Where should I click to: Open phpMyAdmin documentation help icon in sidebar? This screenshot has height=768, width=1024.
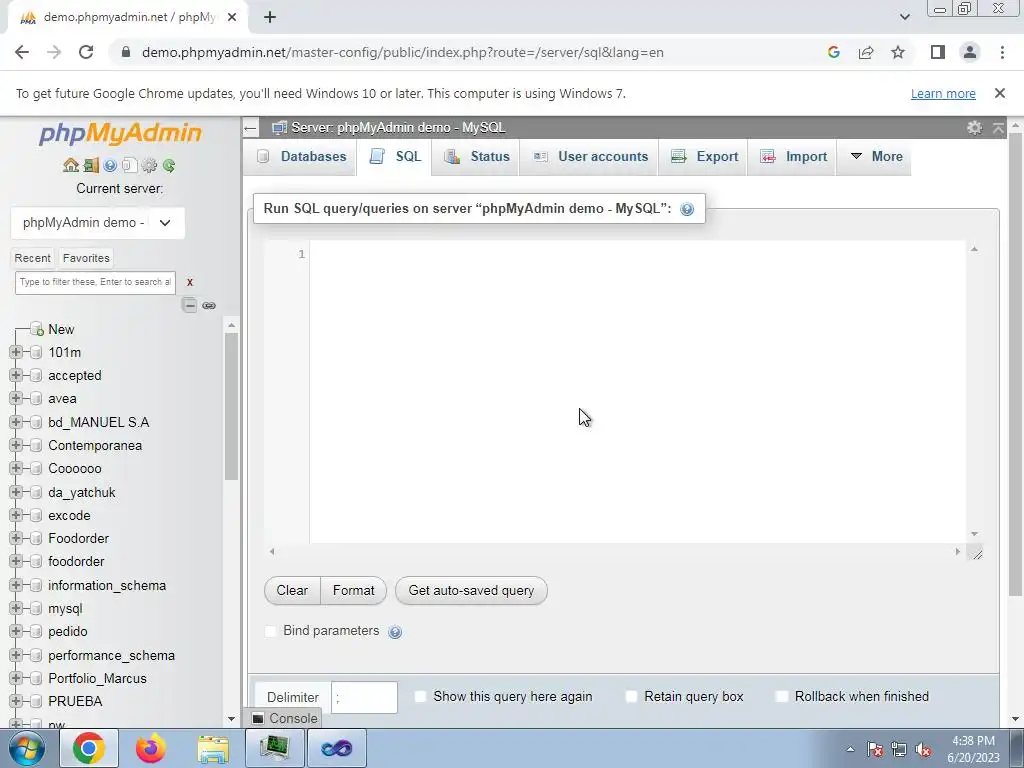(110, 165)
